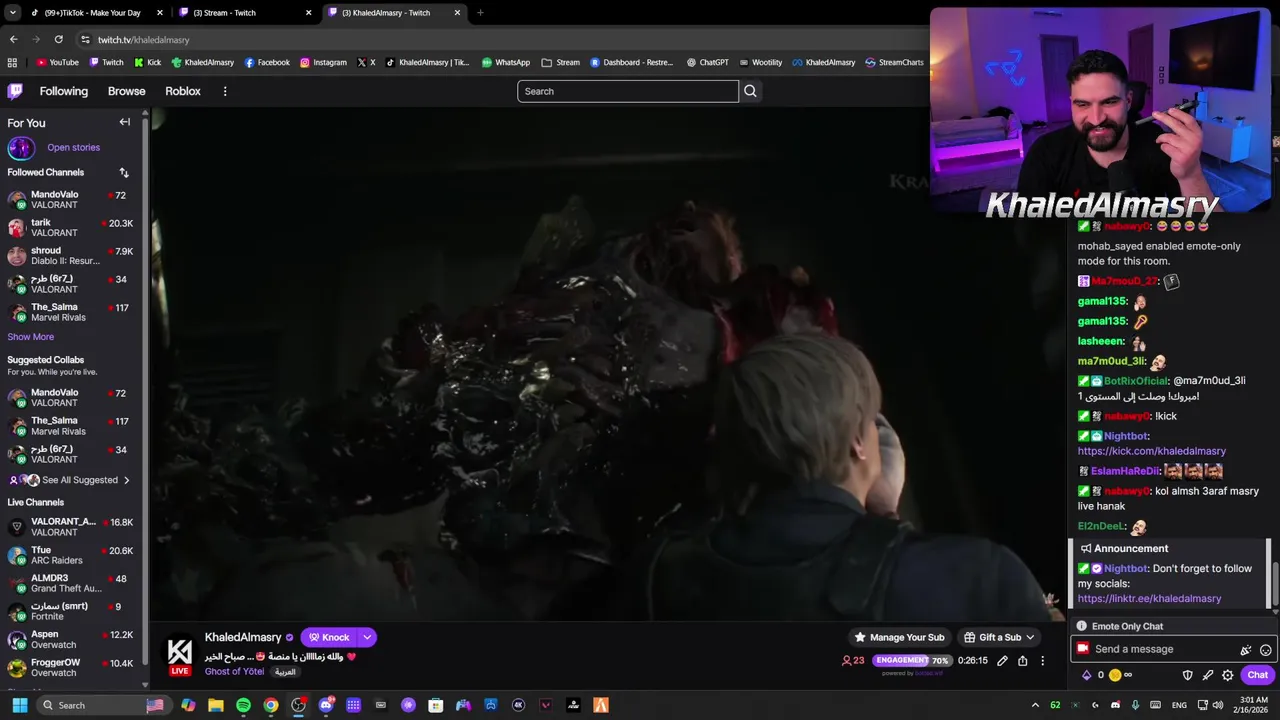Screen dimensions: 1280x720
Task: Open the Ghost of Yōtei category link
Action: pos(234,672)
